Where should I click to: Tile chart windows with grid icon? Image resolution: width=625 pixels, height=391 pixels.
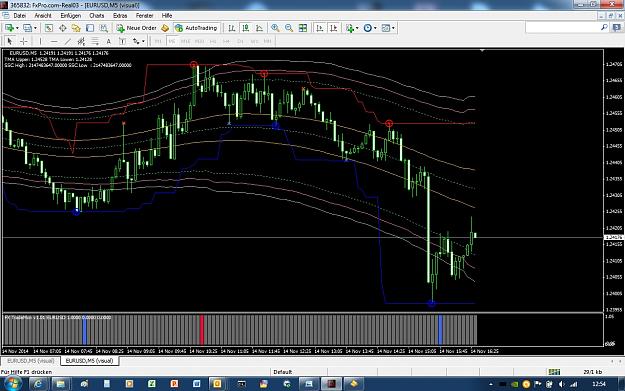pos(303,28)
